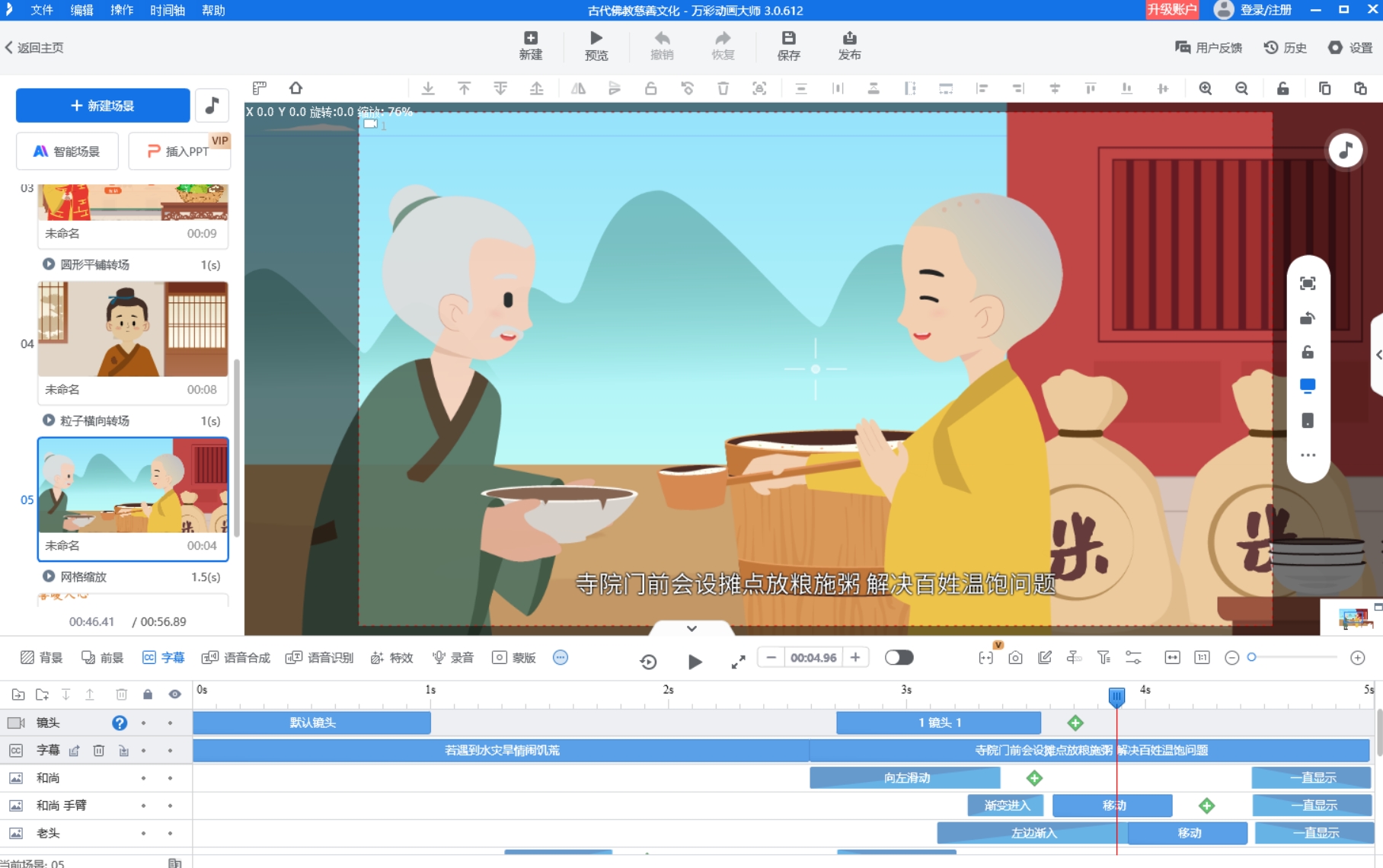1383x868 pixels.
Task: Open the 时间轴 menu
Action: coord(168,10)
